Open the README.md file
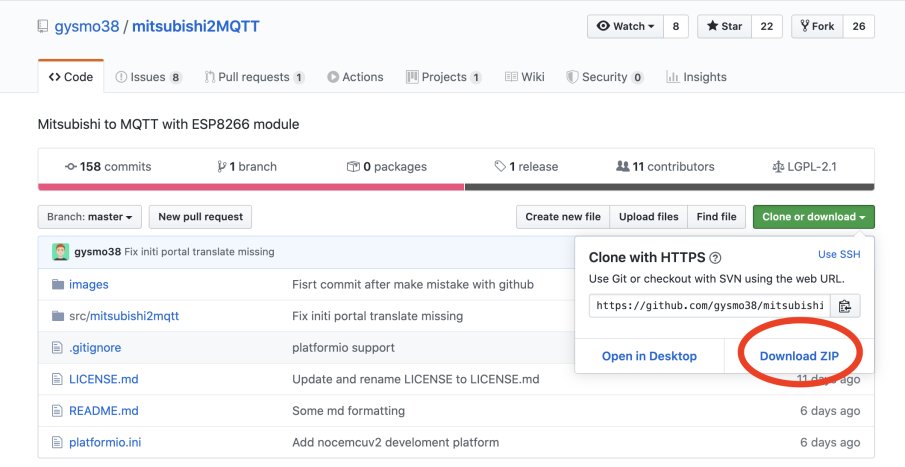 (104, 411)
